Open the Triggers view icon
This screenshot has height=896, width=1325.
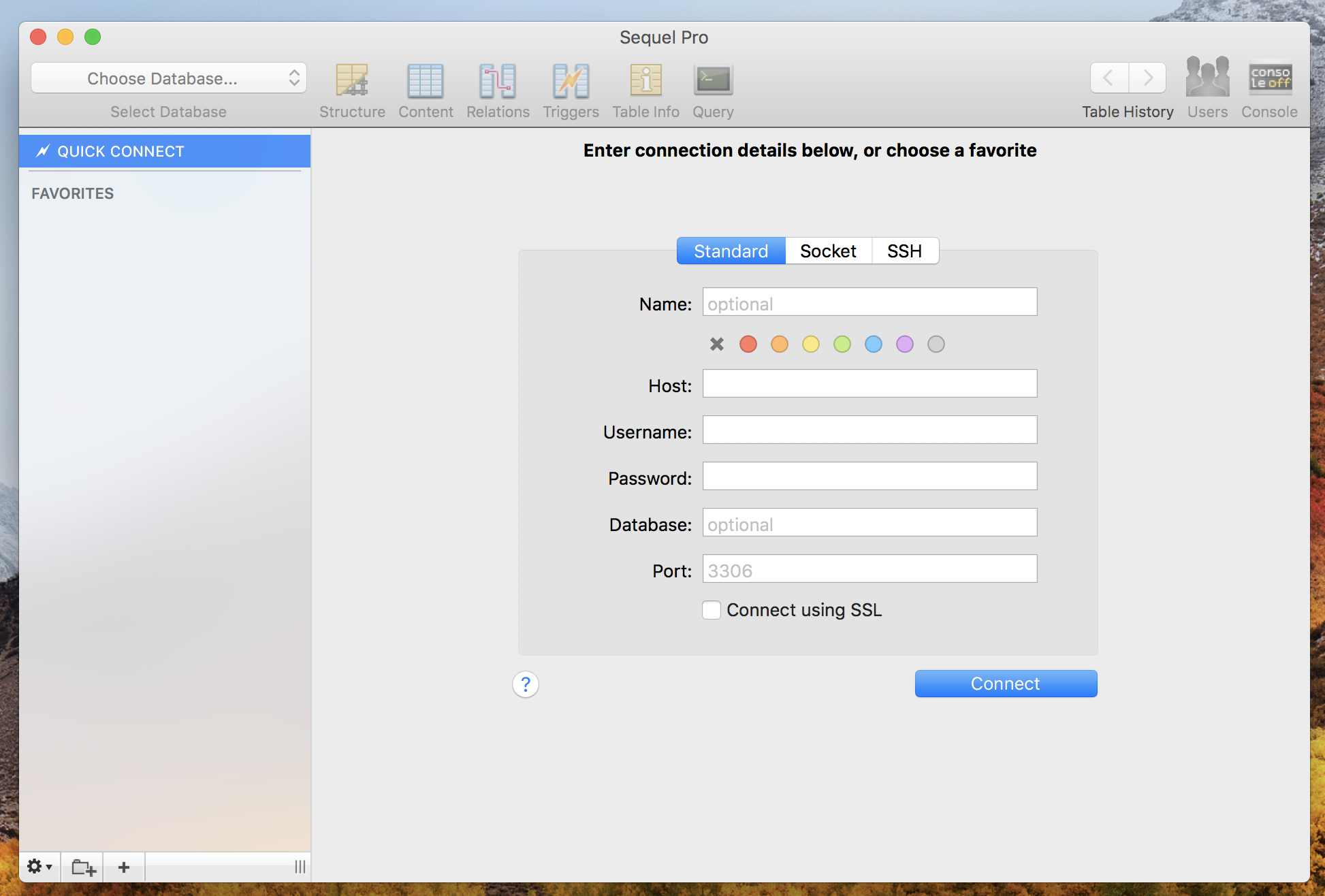(571, 81)
